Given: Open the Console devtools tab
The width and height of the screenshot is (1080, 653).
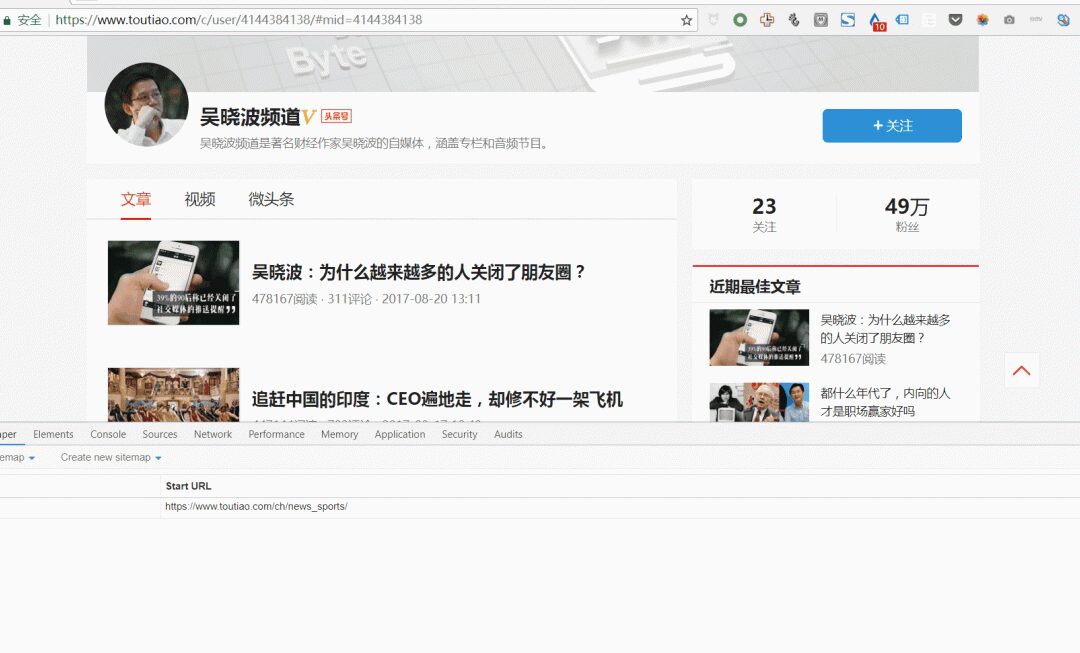Looking at the screenshot, I should (x=108, y=434).
